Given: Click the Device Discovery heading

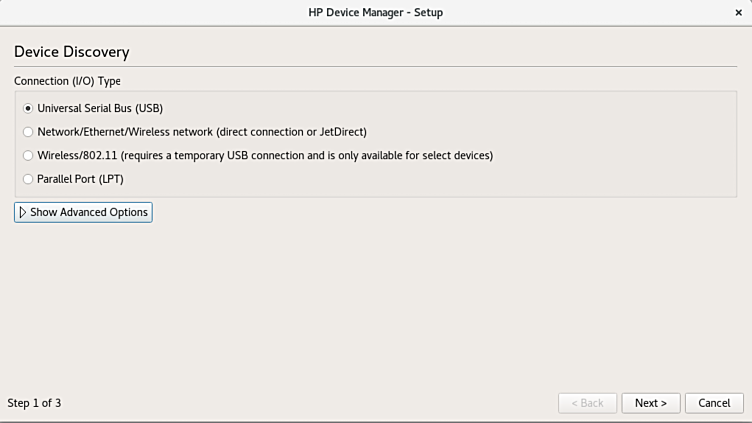Looking at the screenshot, I should click(71, 52).
